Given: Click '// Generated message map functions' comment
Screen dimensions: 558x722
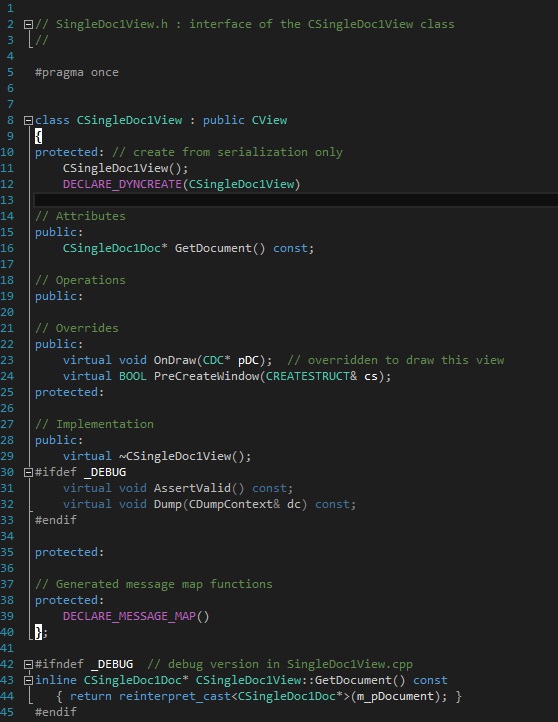Looking at the screenshot, I should (154, 584).
